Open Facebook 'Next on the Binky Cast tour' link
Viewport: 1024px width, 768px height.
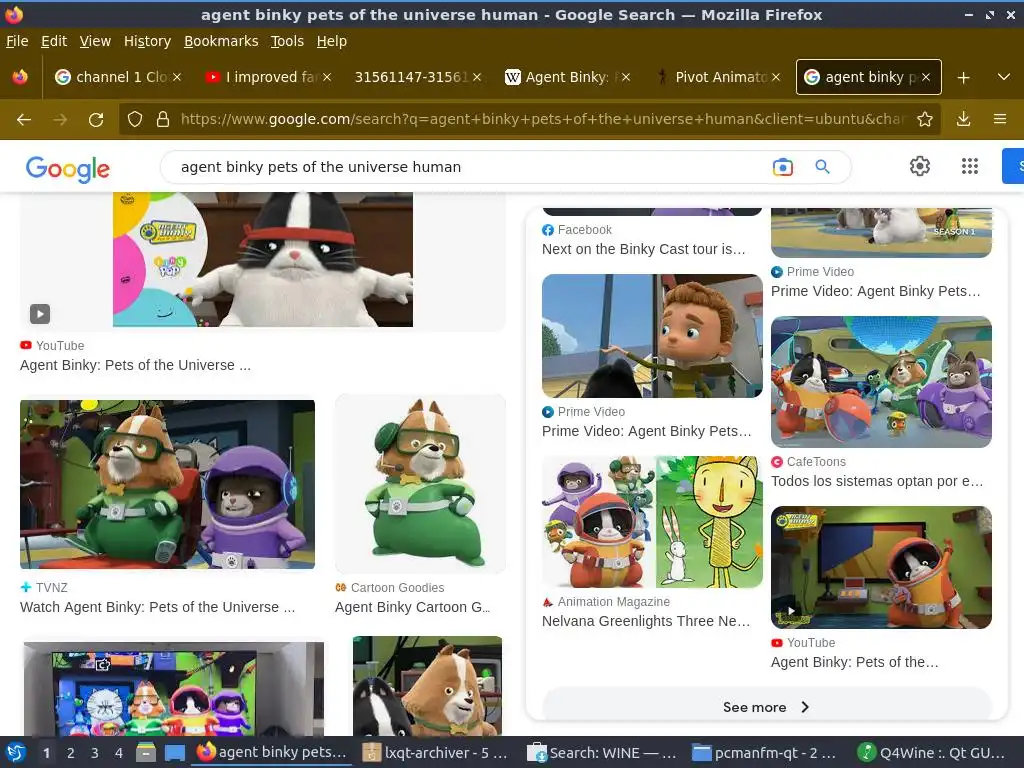pyautogui.click(x=643, y=249)
